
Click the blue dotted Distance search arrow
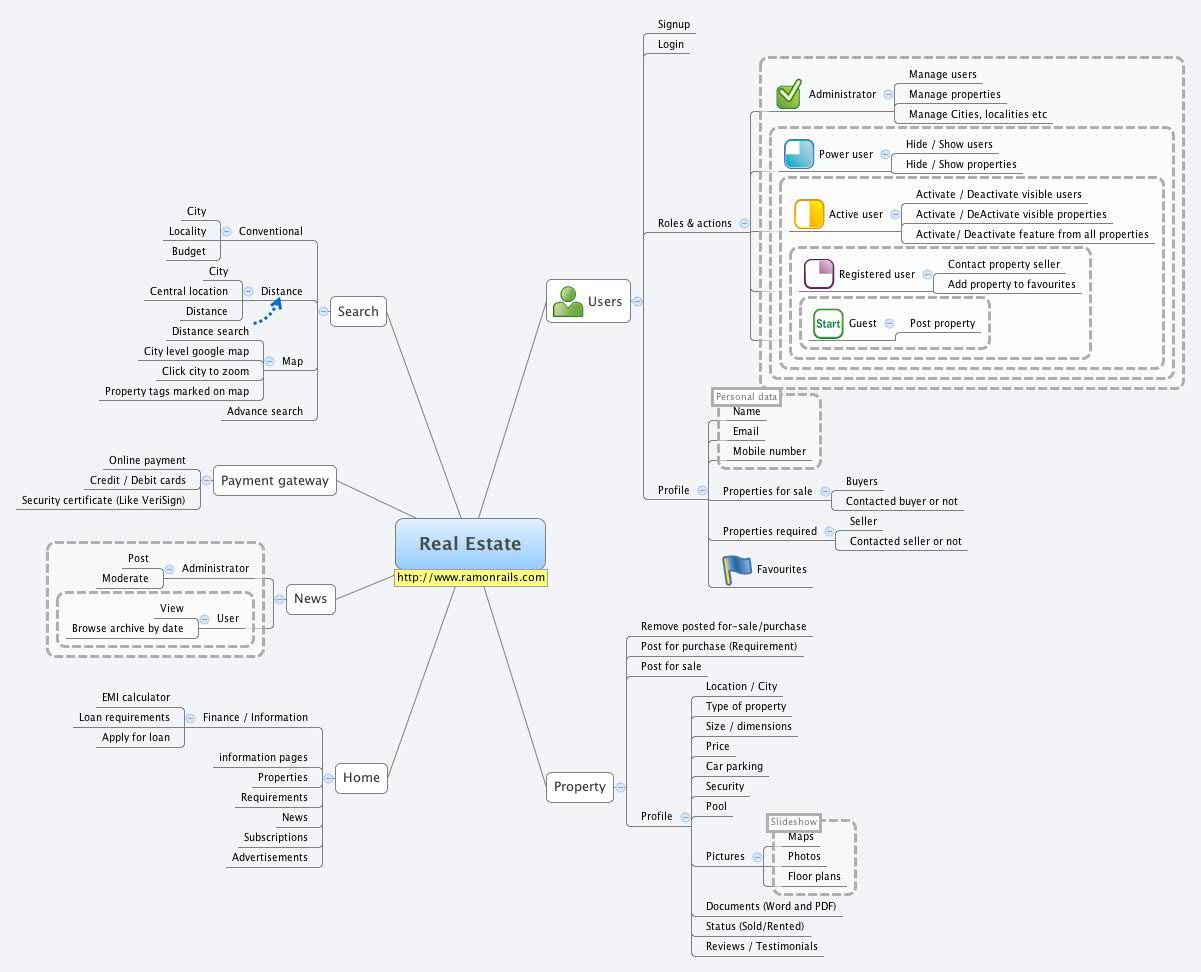pos(264,312)
